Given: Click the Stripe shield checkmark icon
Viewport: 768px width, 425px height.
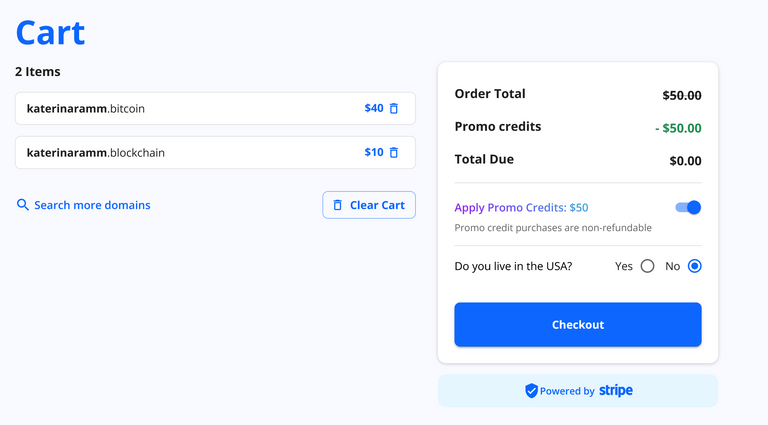Looking at the screenshot, I should (531, 391).
